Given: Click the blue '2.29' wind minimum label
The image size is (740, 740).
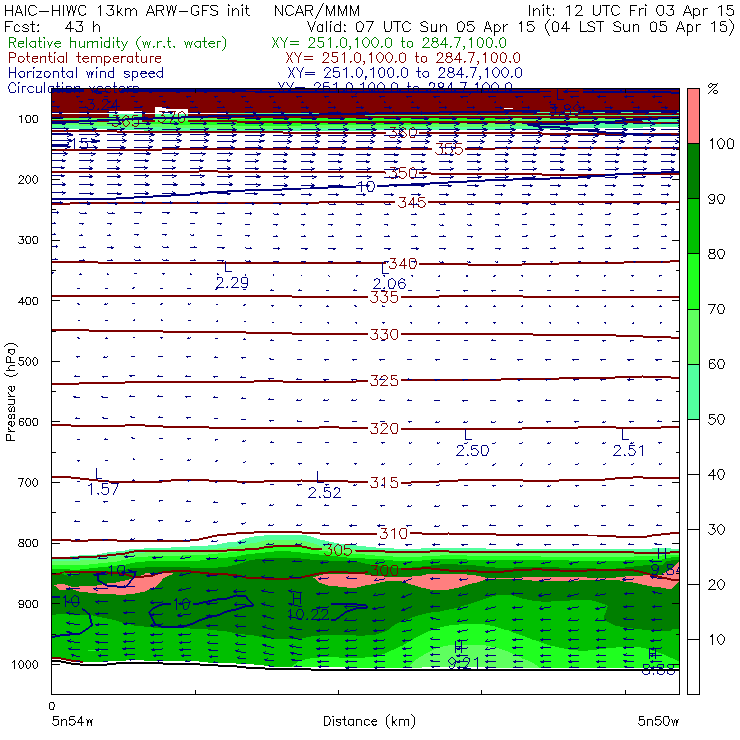Looking at the screenshot, I should pos(232,283).
